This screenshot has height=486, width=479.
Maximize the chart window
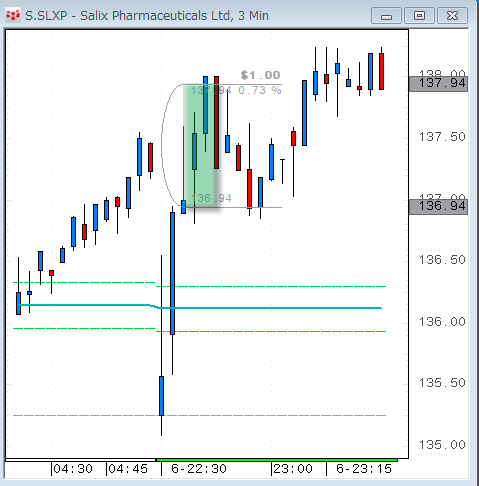tap(419, 16)
